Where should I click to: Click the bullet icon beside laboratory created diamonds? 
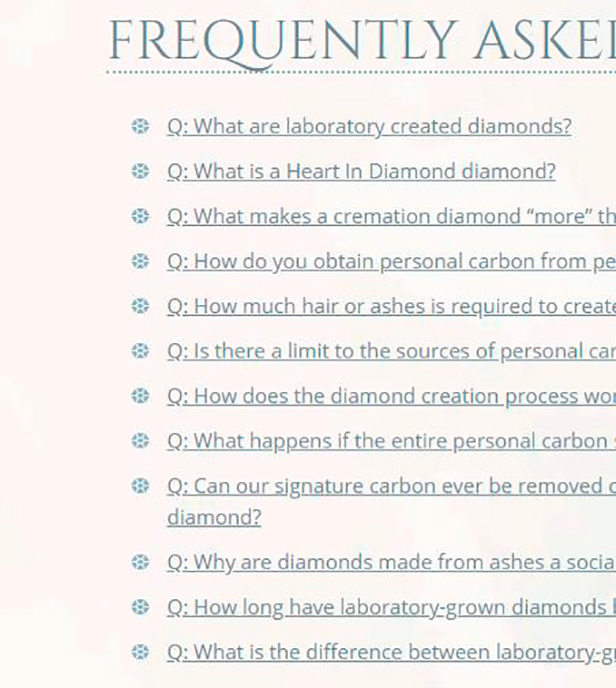140,126
